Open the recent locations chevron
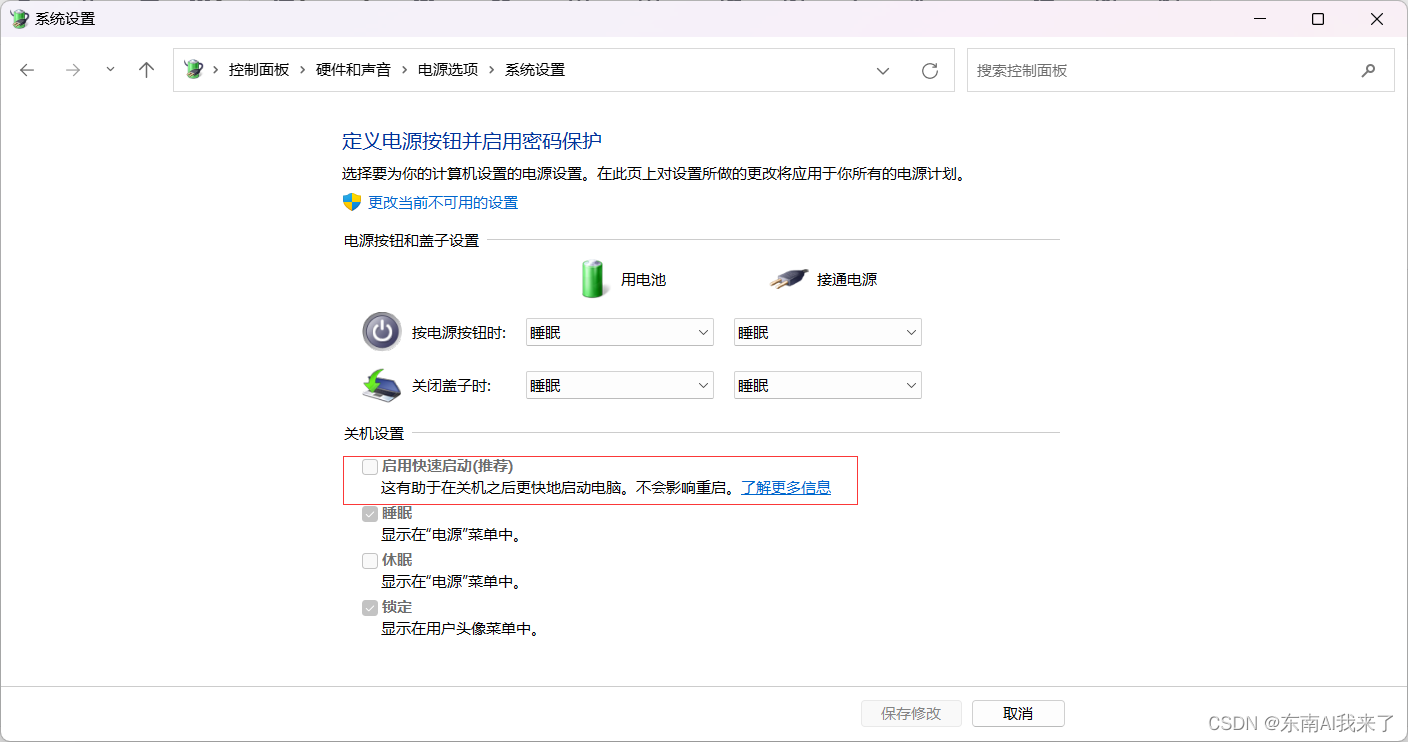 pos(110,70)
